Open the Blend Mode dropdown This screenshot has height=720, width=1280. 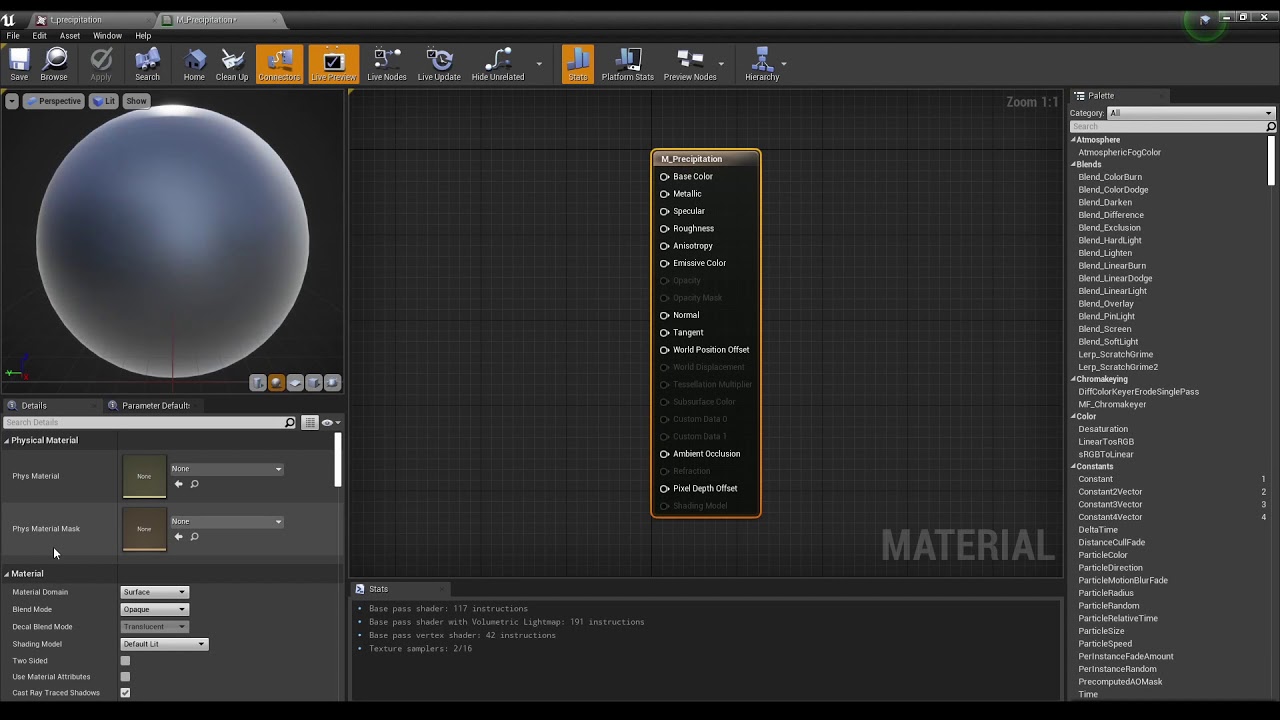click(x=154, y=609)
